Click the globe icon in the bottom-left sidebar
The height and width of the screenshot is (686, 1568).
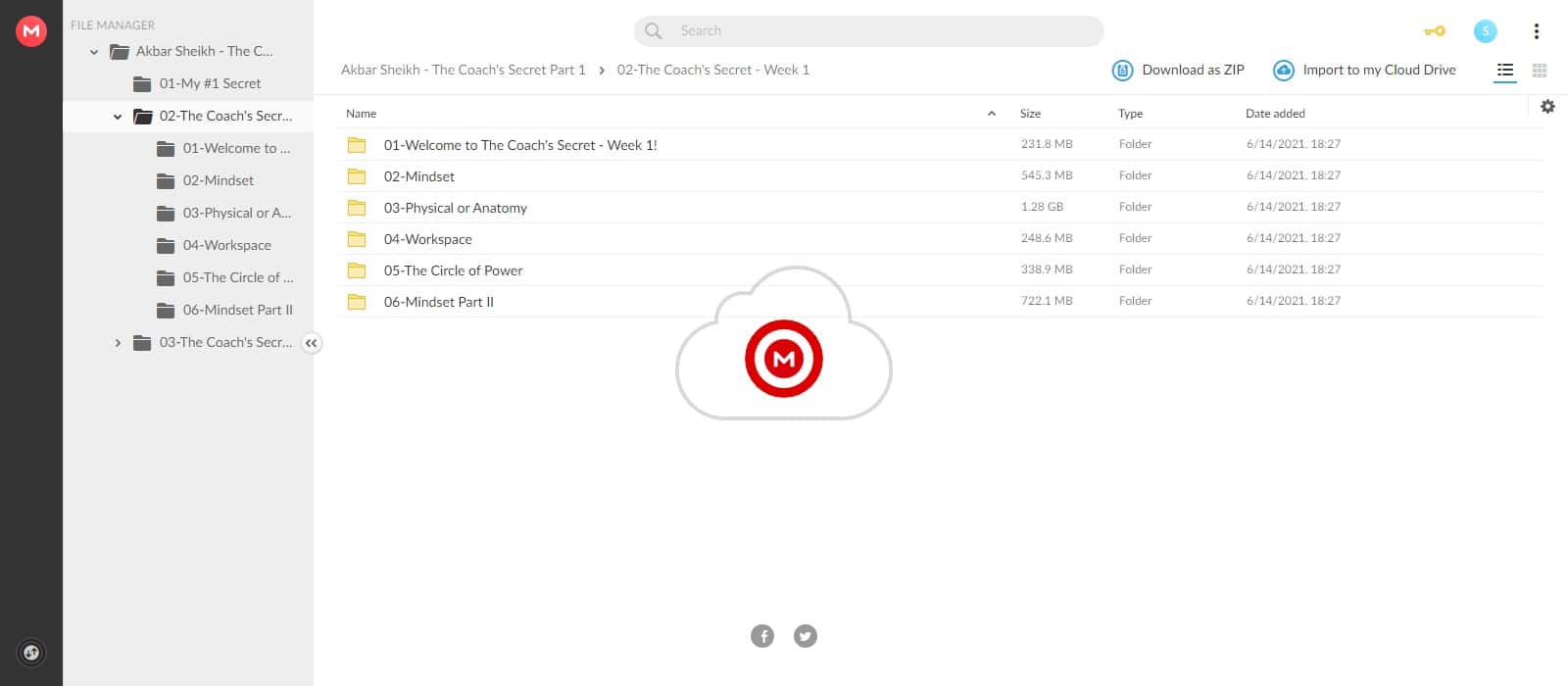31,653
